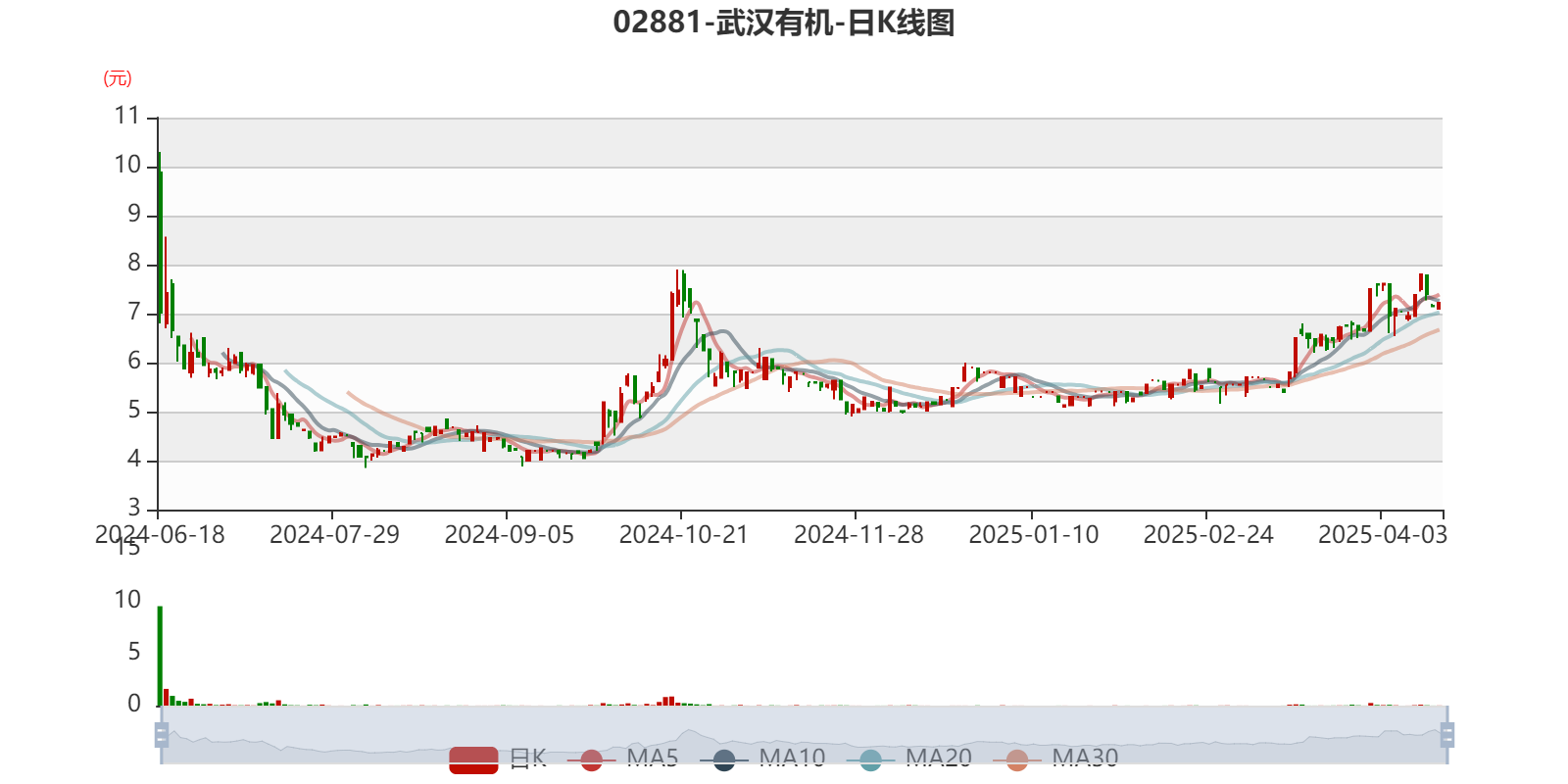Toggle the 日K candlestick series legend
This screenshot has height=784, width=1568.
click(x=498, y=759)
